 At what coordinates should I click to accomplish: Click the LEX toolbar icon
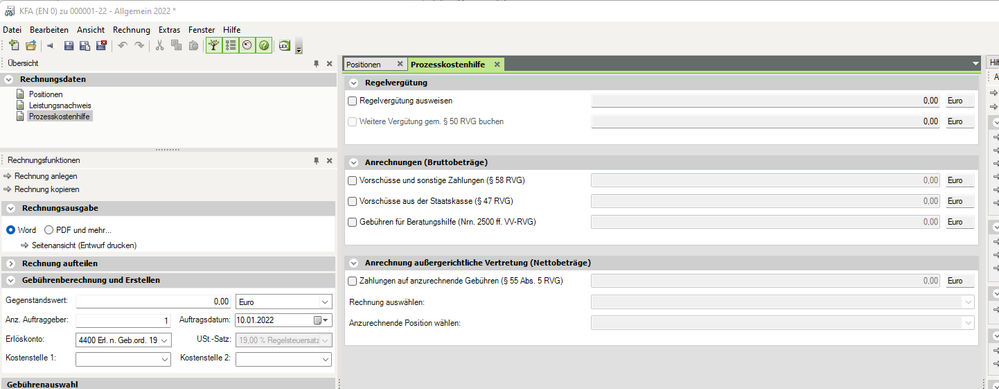pos(284,46)
